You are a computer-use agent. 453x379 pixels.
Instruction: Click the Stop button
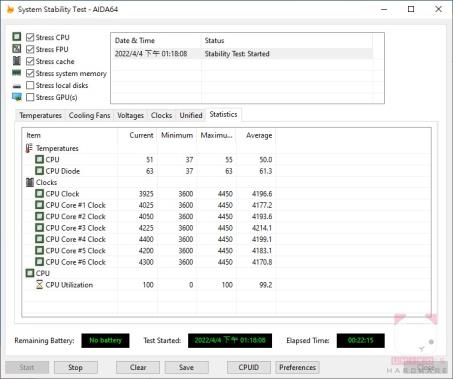pos(75,367)
